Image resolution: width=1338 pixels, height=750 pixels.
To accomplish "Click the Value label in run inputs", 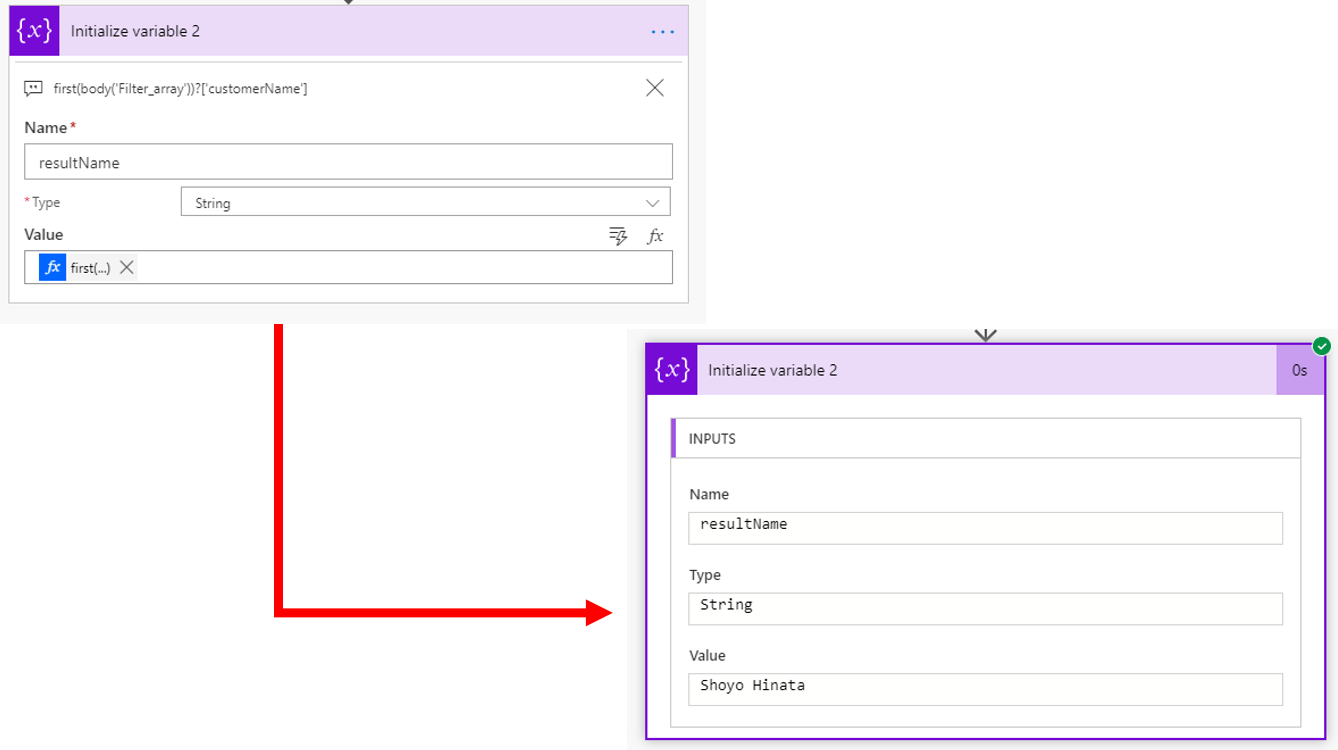I will (x=707, y=655).
